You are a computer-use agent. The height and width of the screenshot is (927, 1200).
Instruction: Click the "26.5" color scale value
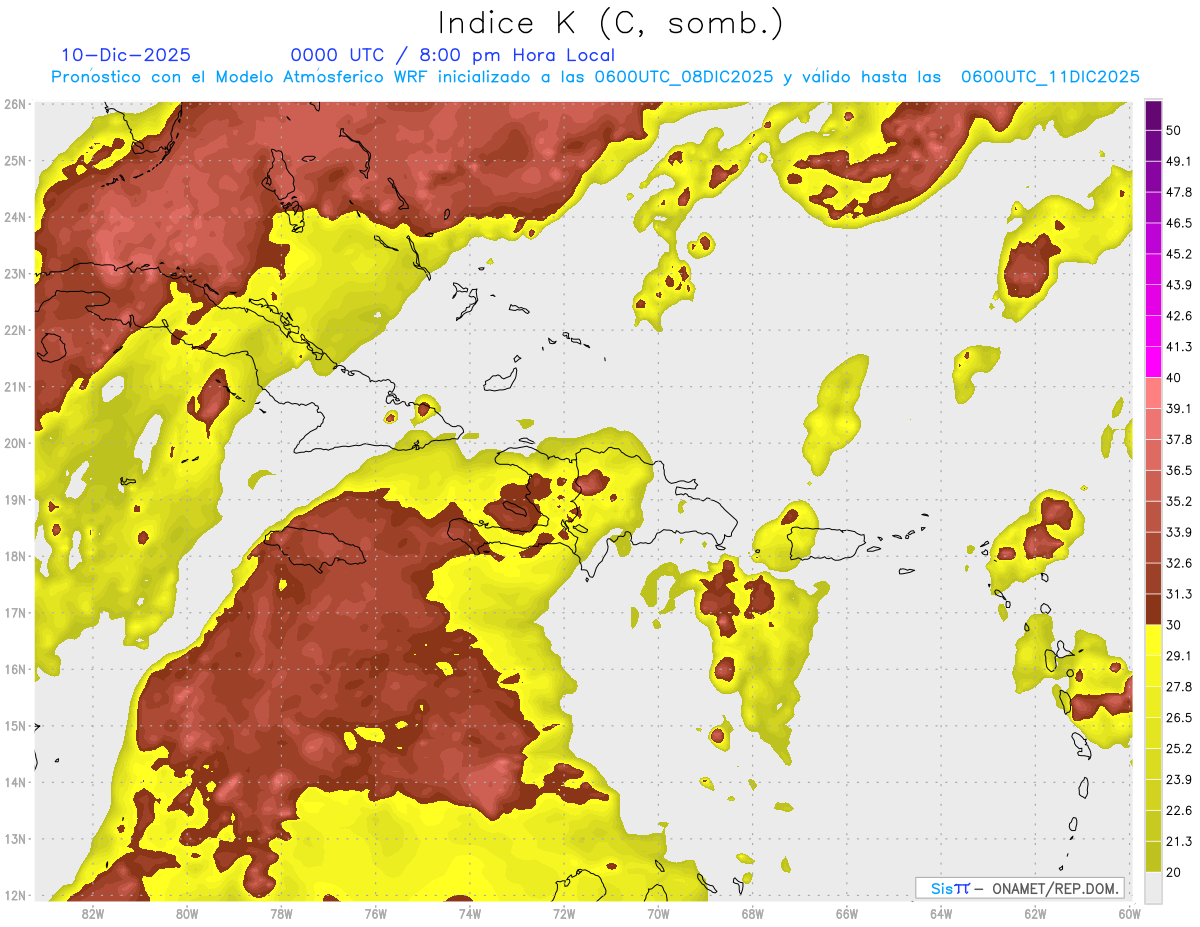(1179, 718)
